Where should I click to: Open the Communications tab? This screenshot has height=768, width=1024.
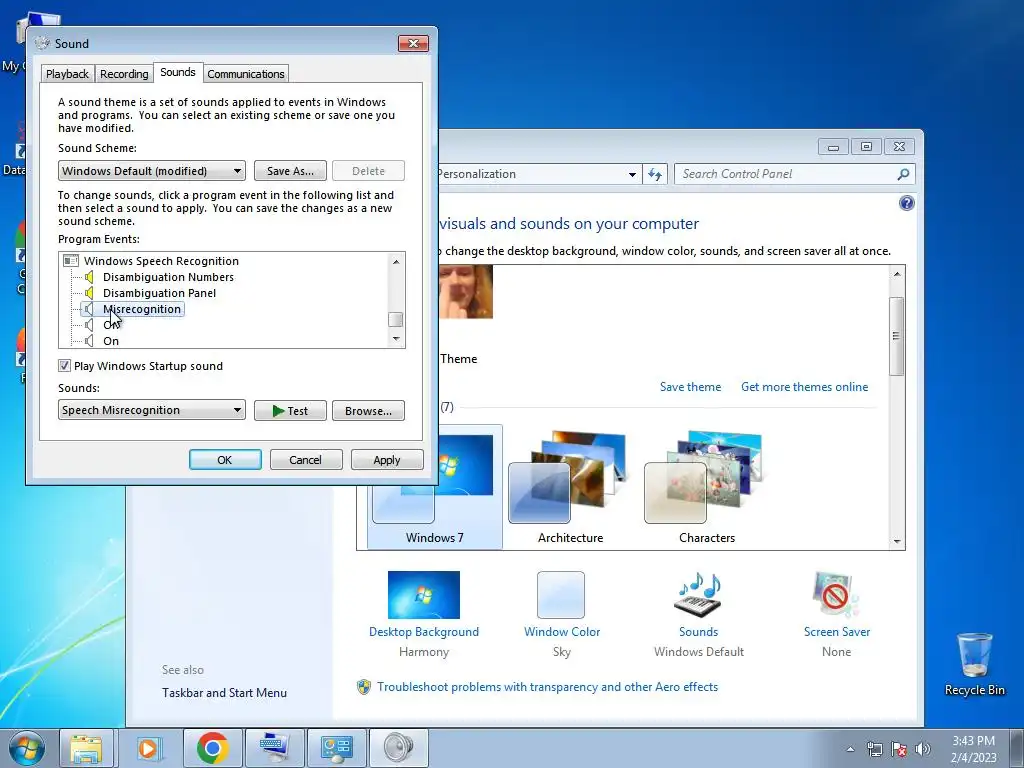coord(246,74)
